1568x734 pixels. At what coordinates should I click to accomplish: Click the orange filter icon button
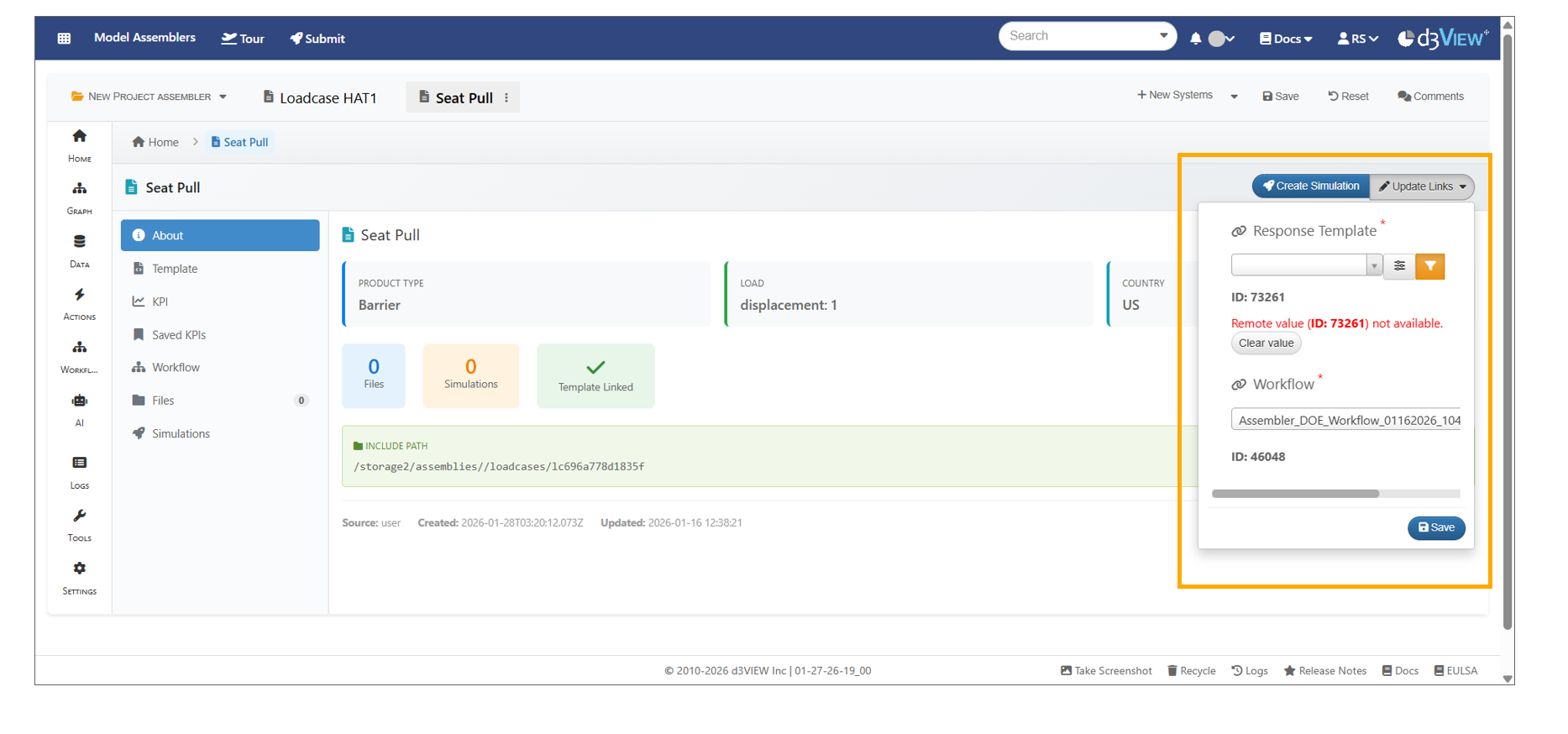[x=1429, y=266]
